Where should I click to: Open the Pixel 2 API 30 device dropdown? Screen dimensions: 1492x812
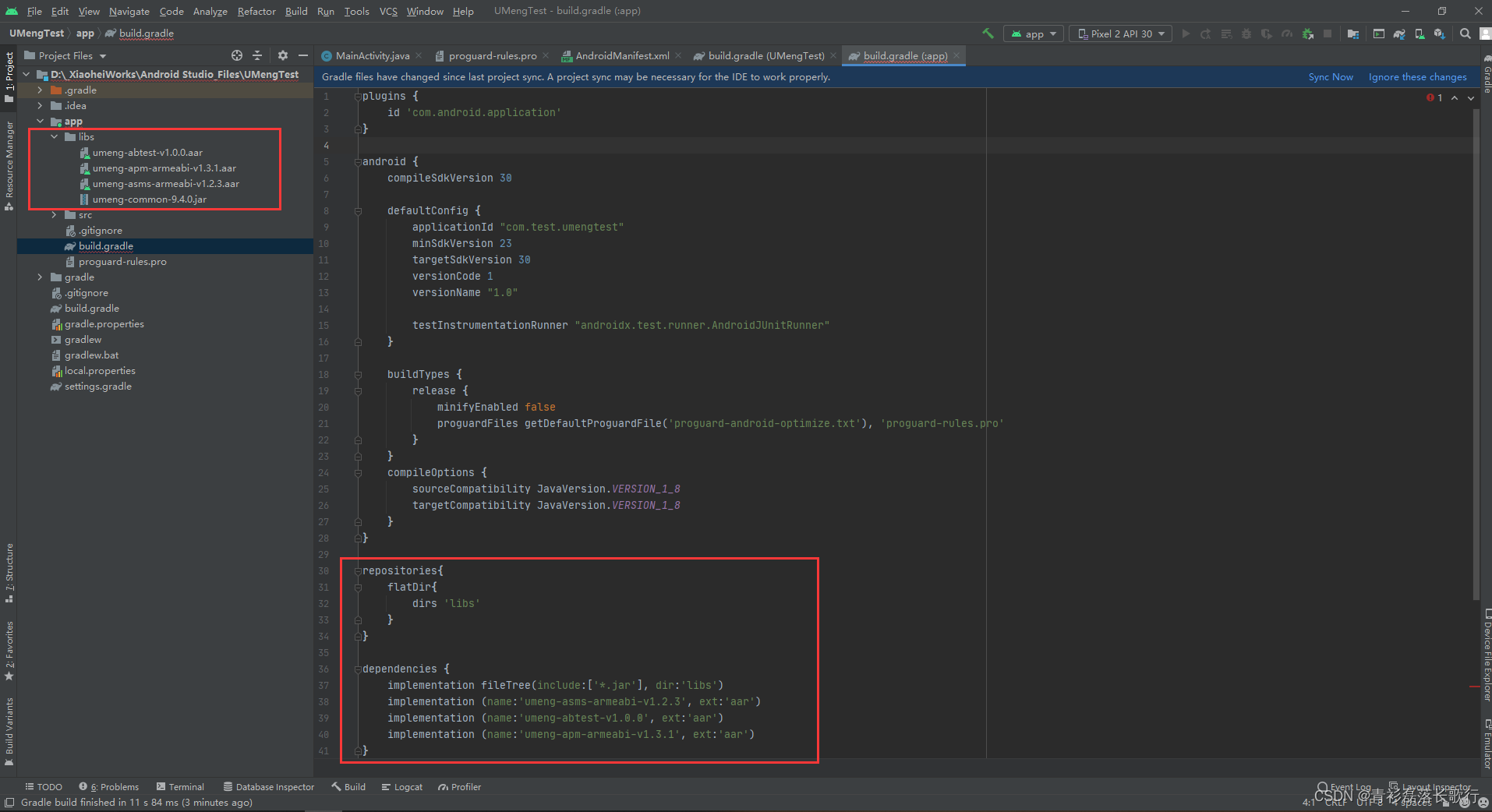(x=1120, y=34)
